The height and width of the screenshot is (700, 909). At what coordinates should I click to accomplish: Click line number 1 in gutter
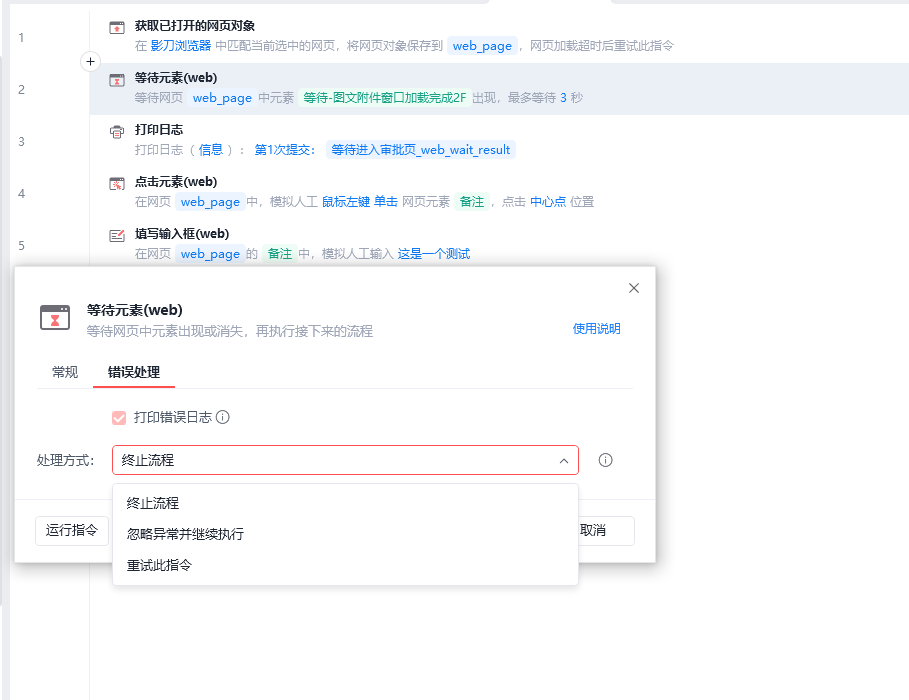pos(21,38)
